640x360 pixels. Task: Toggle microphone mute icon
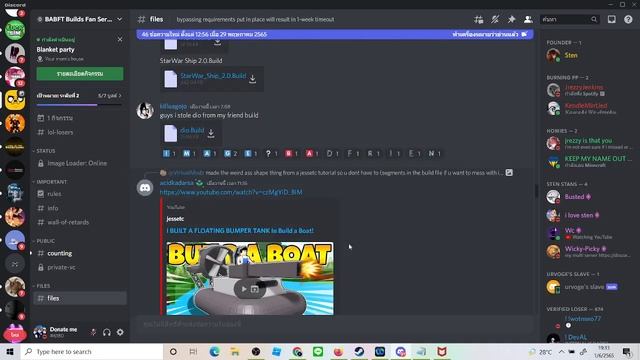pyautogui.click(x=93, y=332)
